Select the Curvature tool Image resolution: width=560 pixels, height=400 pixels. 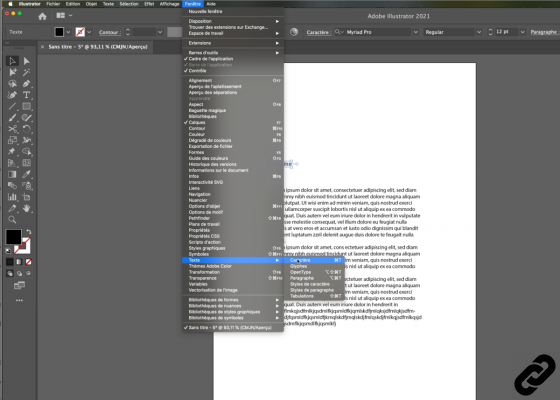[x=12, y=95]
